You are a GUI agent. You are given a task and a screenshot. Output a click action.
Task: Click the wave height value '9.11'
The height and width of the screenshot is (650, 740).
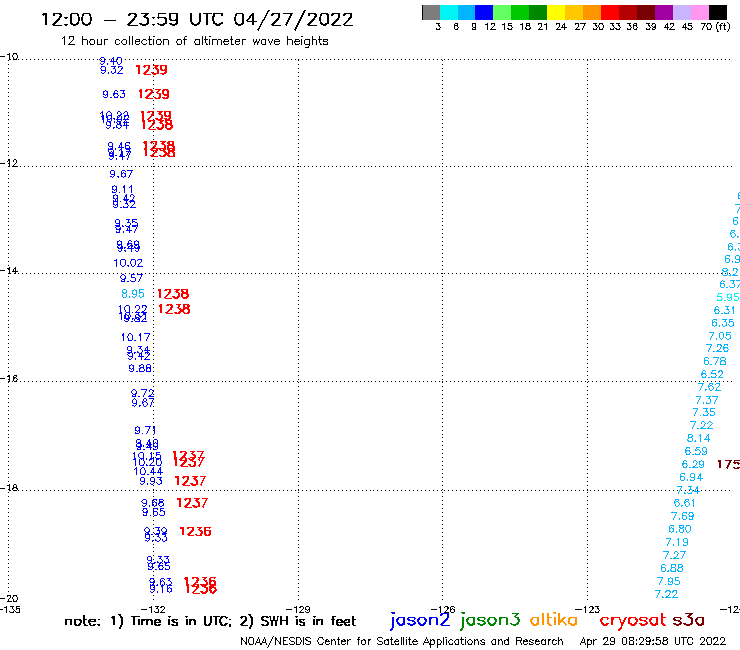pos(122,190)
